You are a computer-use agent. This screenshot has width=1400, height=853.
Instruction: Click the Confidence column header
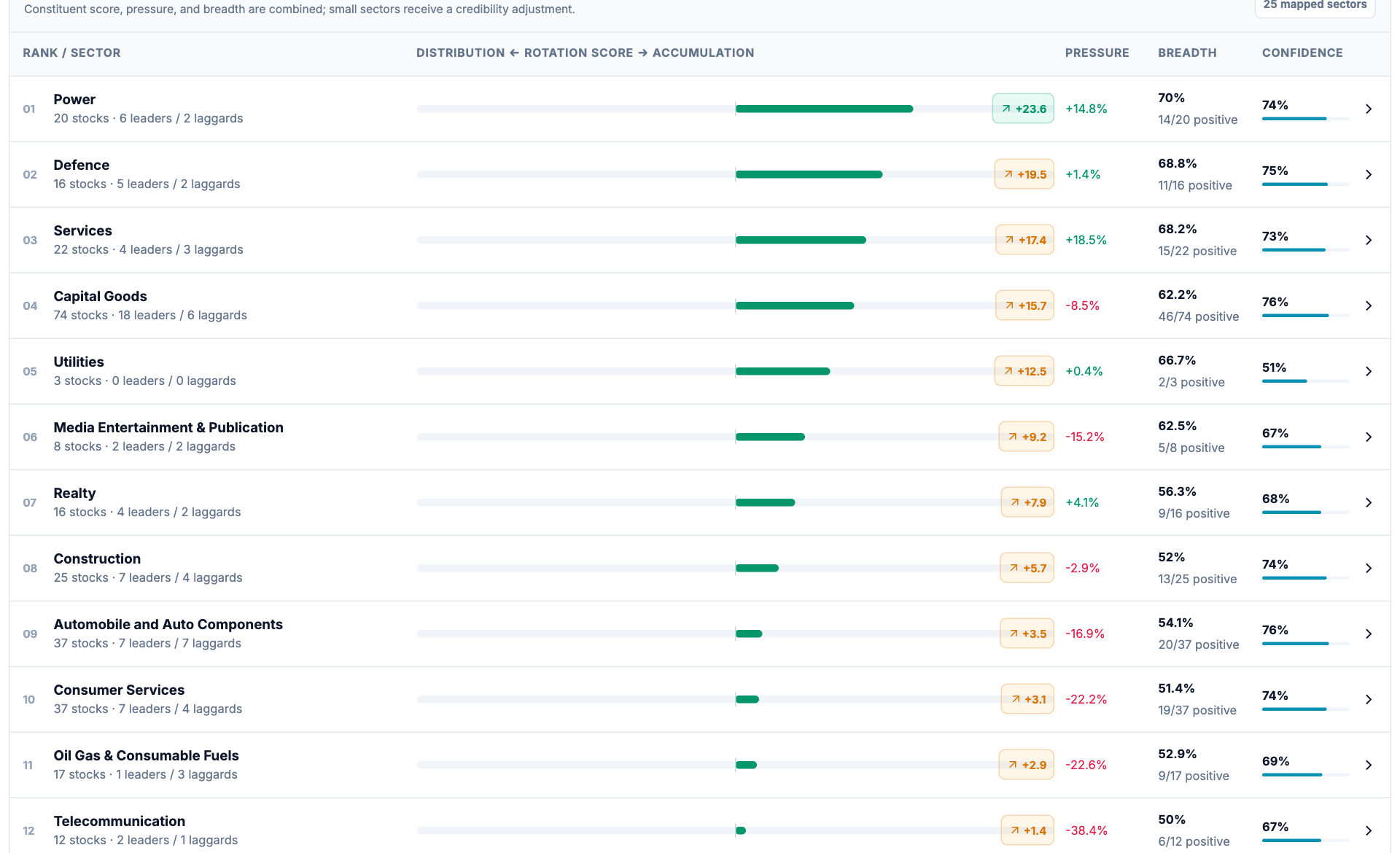[x=1302, y=52]
